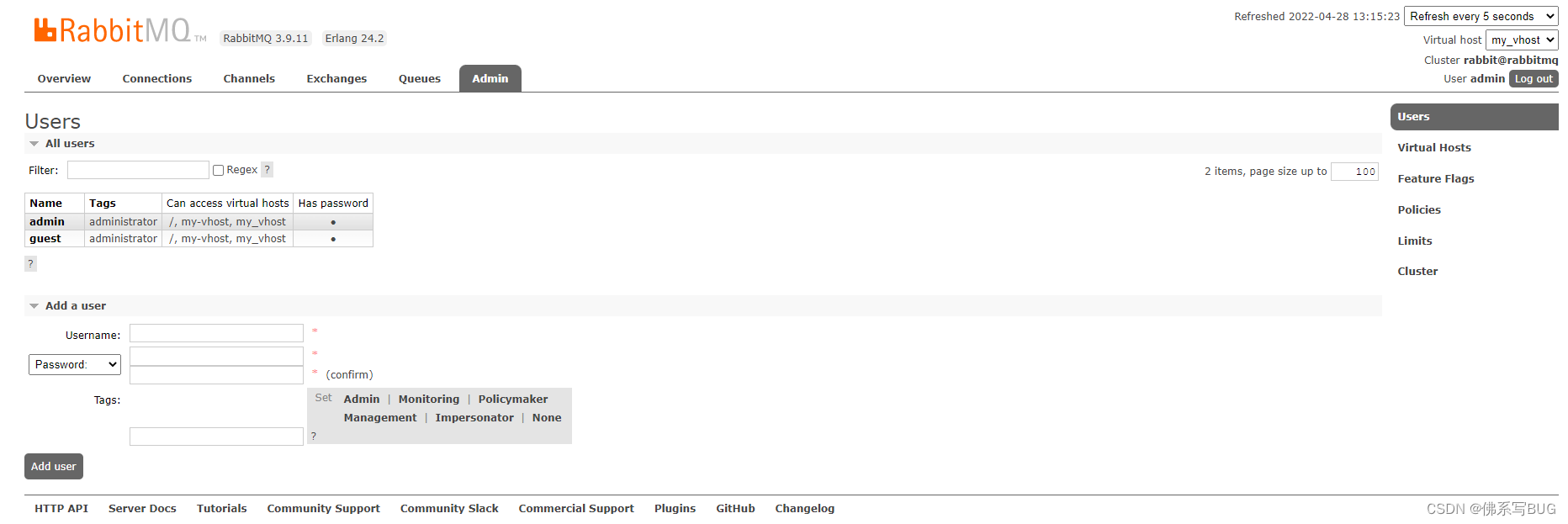Screen dimensions: 1568x524
Task: Click virtual hosts cell in admin row
Action: click(227, 221)
